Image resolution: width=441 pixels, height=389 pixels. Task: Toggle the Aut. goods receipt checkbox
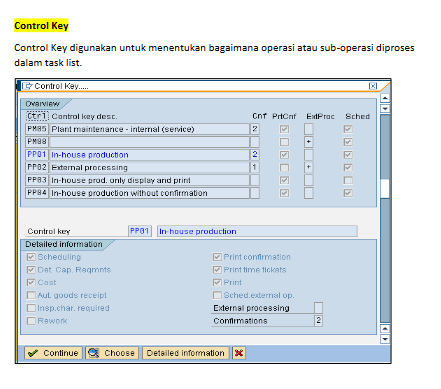[x=31, y=295]
